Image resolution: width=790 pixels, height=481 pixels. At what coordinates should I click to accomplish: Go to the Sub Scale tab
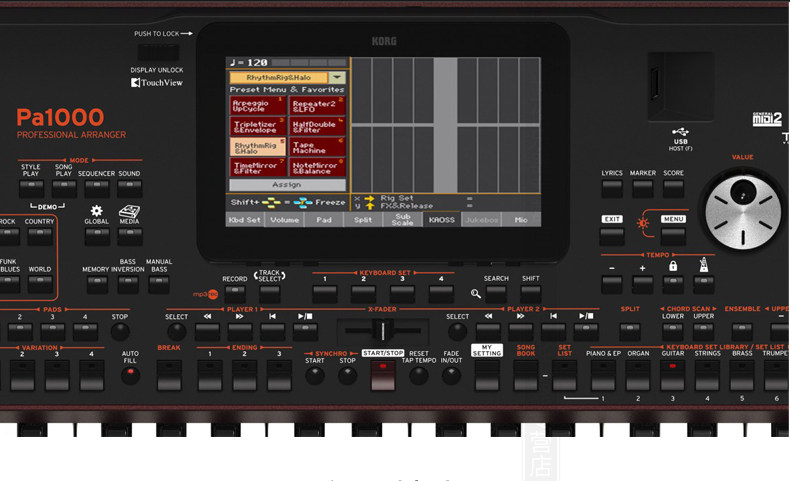(402, 220)
